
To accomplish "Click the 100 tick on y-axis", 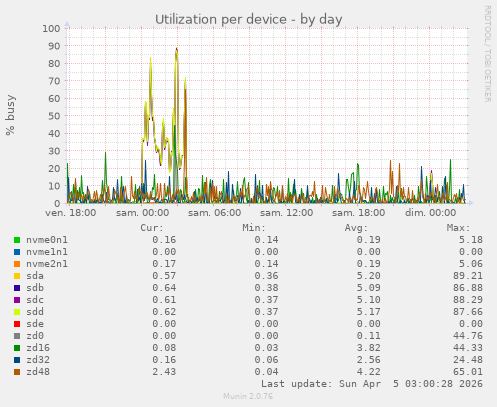I will pyautogui.click(x=51, y=28).
